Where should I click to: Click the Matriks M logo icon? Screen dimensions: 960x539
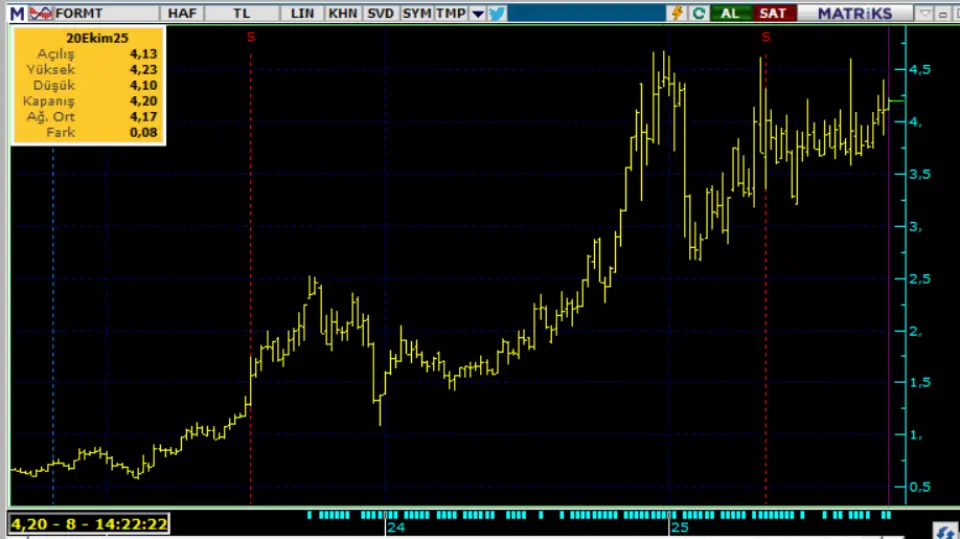(17, 13)
